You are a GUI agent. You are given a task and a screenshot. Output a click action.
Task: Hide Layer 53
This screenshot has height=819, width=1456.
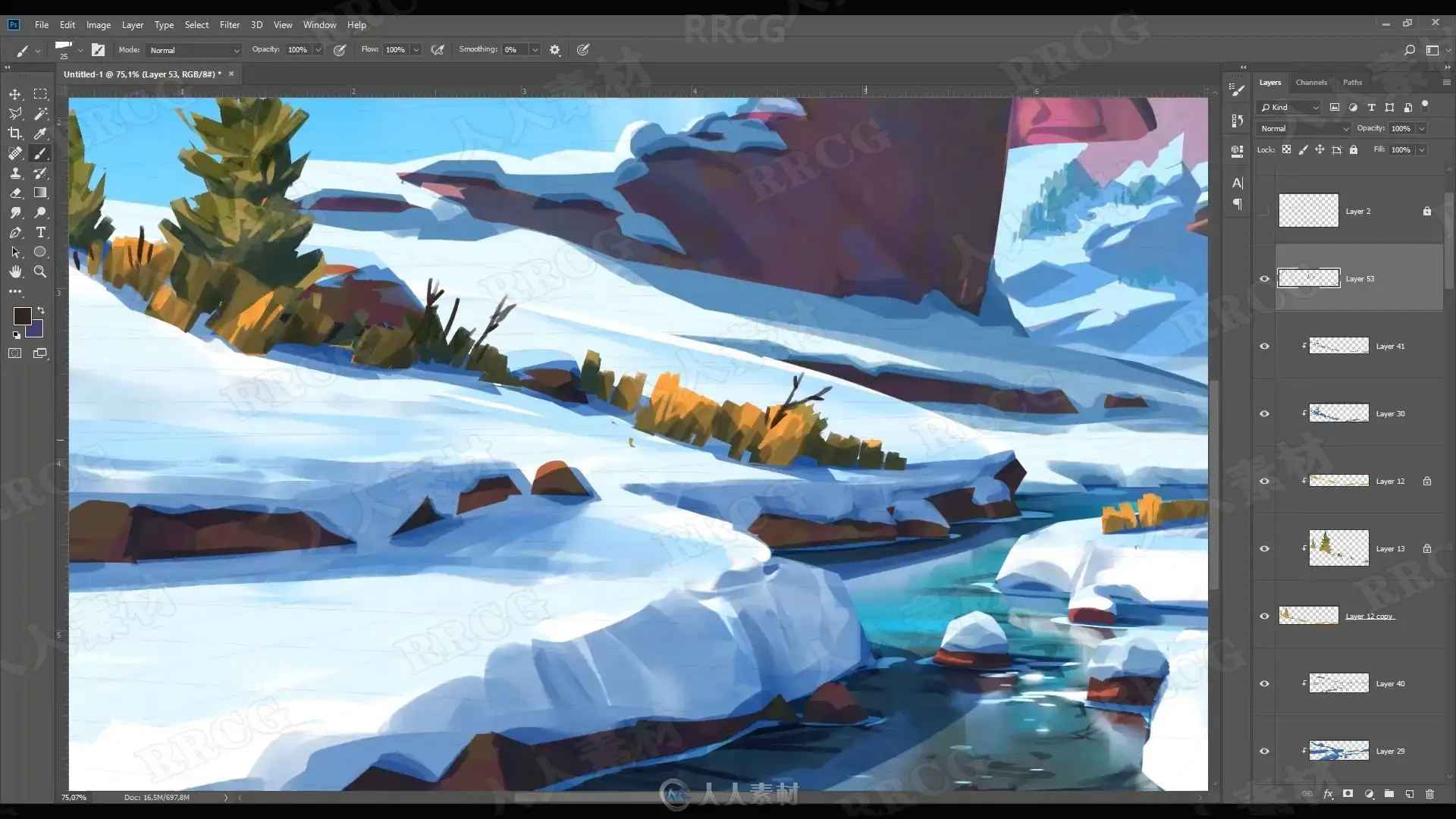tap(1264, 278)
